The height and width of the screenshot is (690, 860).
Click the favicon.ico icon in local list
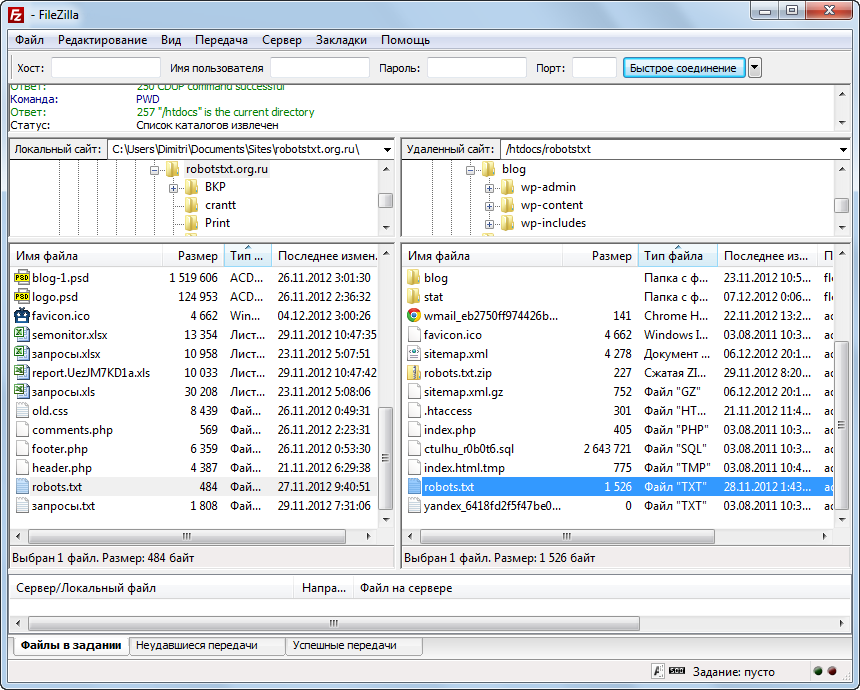[x=22, y=315]
